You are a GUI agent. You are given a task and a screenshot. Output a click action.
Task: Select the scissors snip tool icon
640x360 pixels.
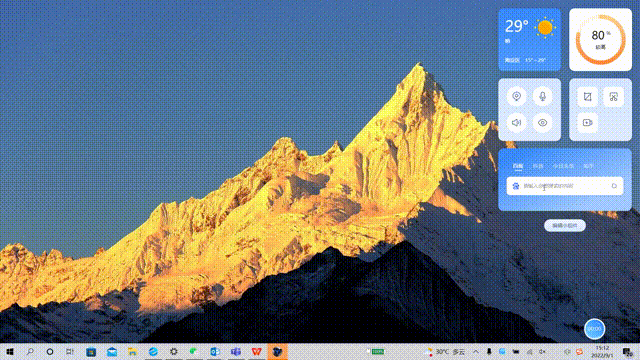(x=613, y=97)
